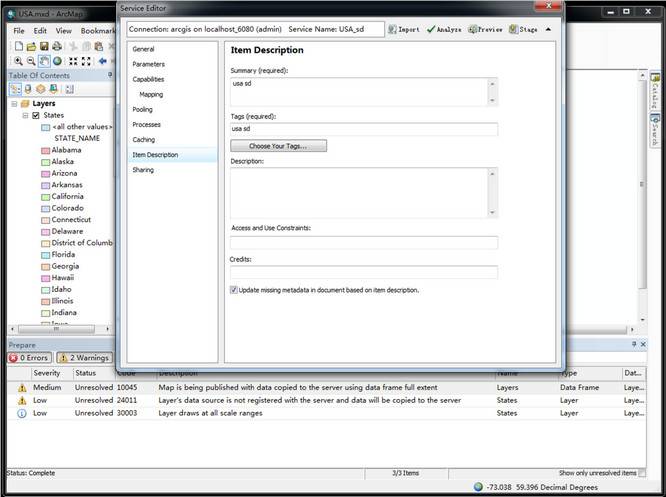Click the Credits input field
Screen dimensions: 666x497
point(364,272)
